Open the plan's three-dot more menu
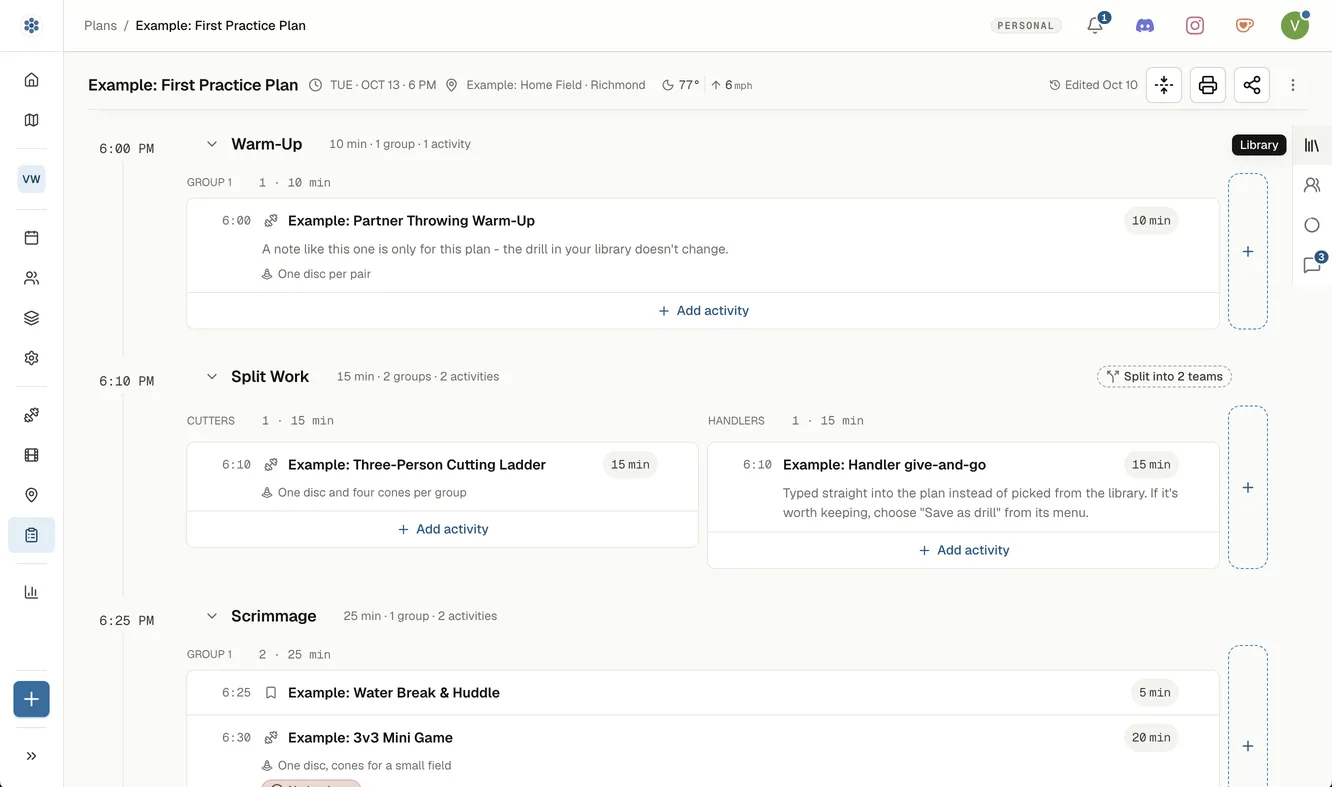Image resolution: width=1332 pixels, height=787 pixels. tap(1293, 85)
